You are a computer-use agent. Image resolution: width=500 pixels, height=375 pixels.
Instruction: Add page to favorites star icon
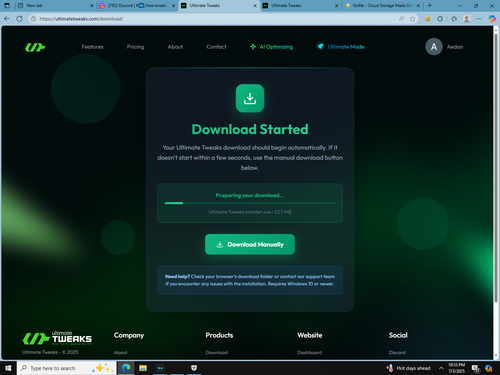[413, 19]
